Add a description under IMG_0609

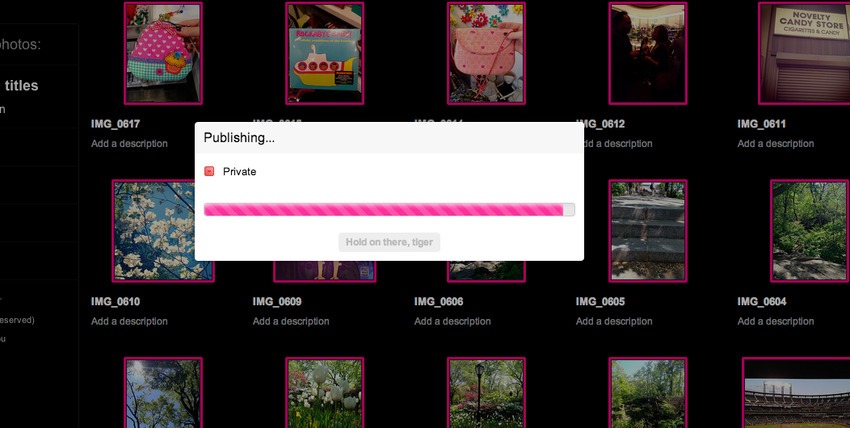[291, 321]
